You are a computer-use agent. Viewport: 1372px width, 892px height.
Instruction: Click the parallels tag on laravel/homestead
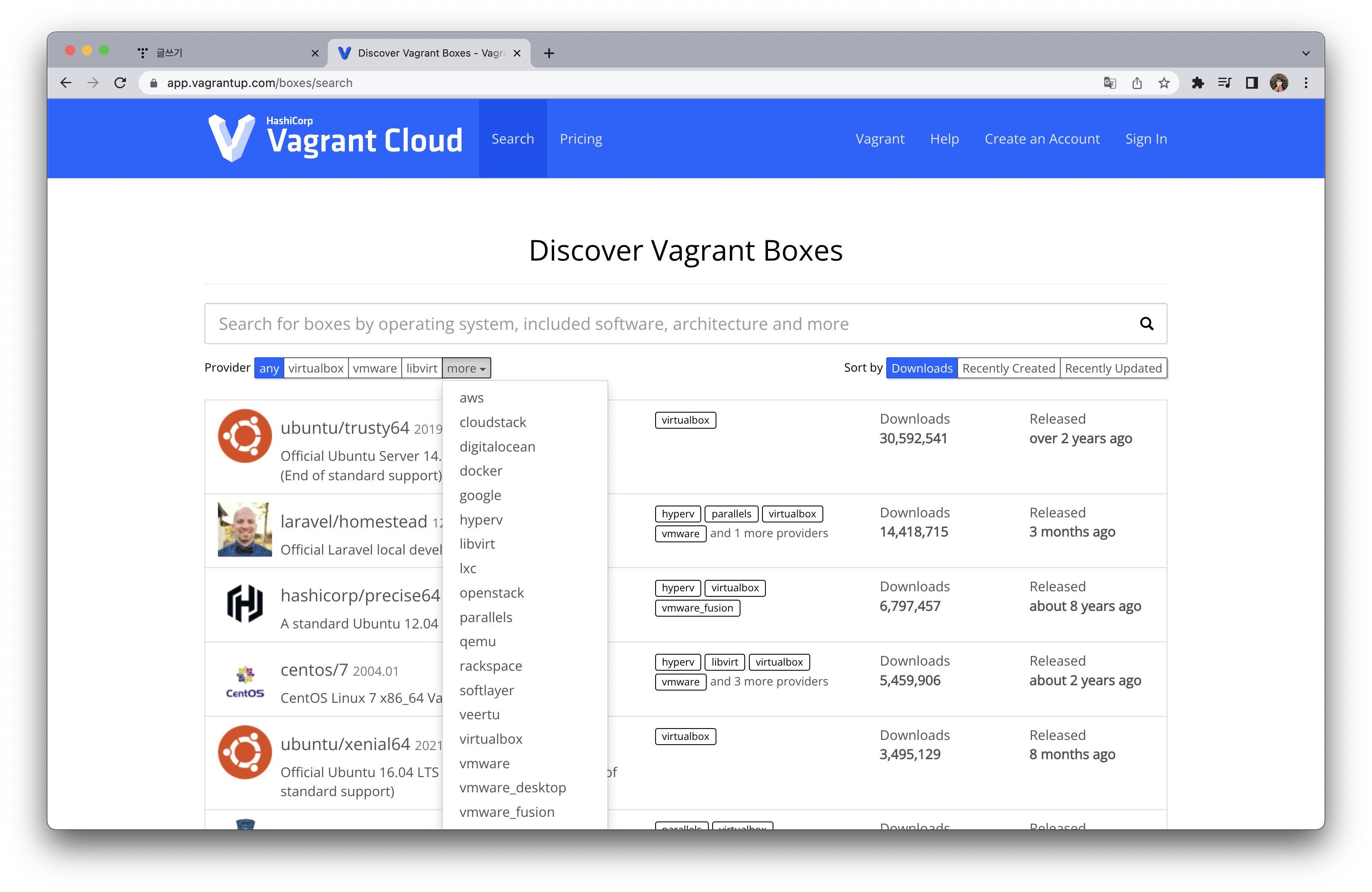731,514
